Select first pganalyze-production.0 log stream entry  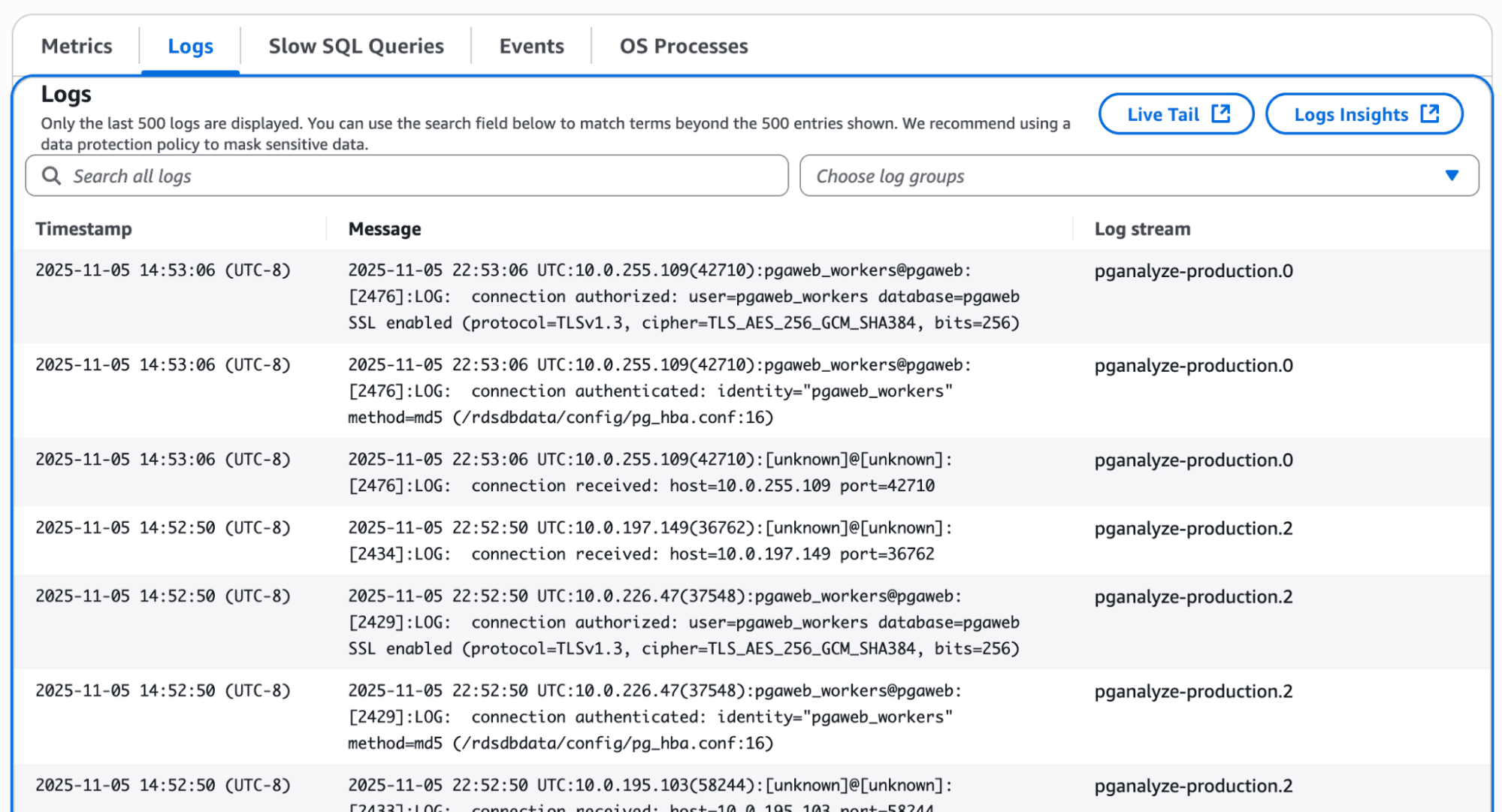coord(1193,271)
